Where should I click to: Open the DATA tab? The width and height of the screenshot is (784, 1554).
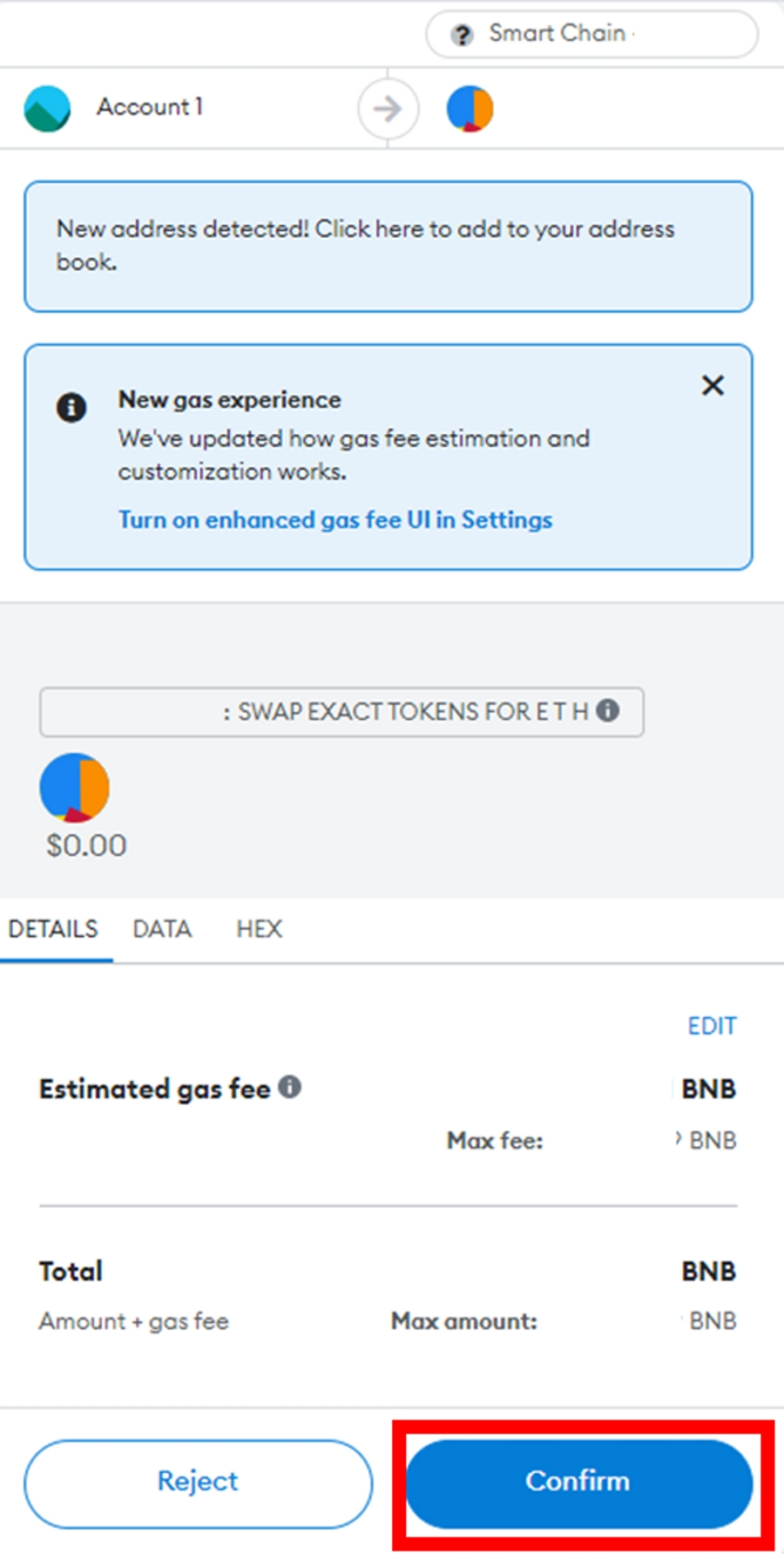[162, 929]
